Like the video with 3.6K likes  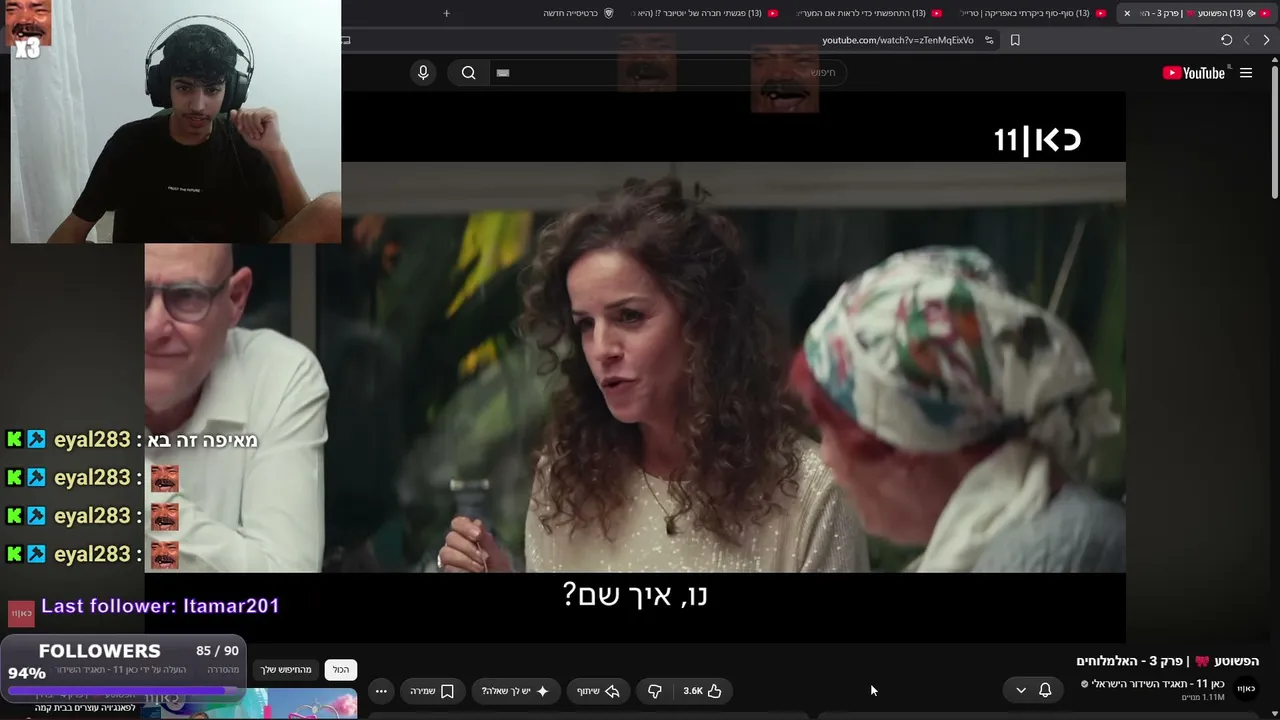tap(702, 691)
